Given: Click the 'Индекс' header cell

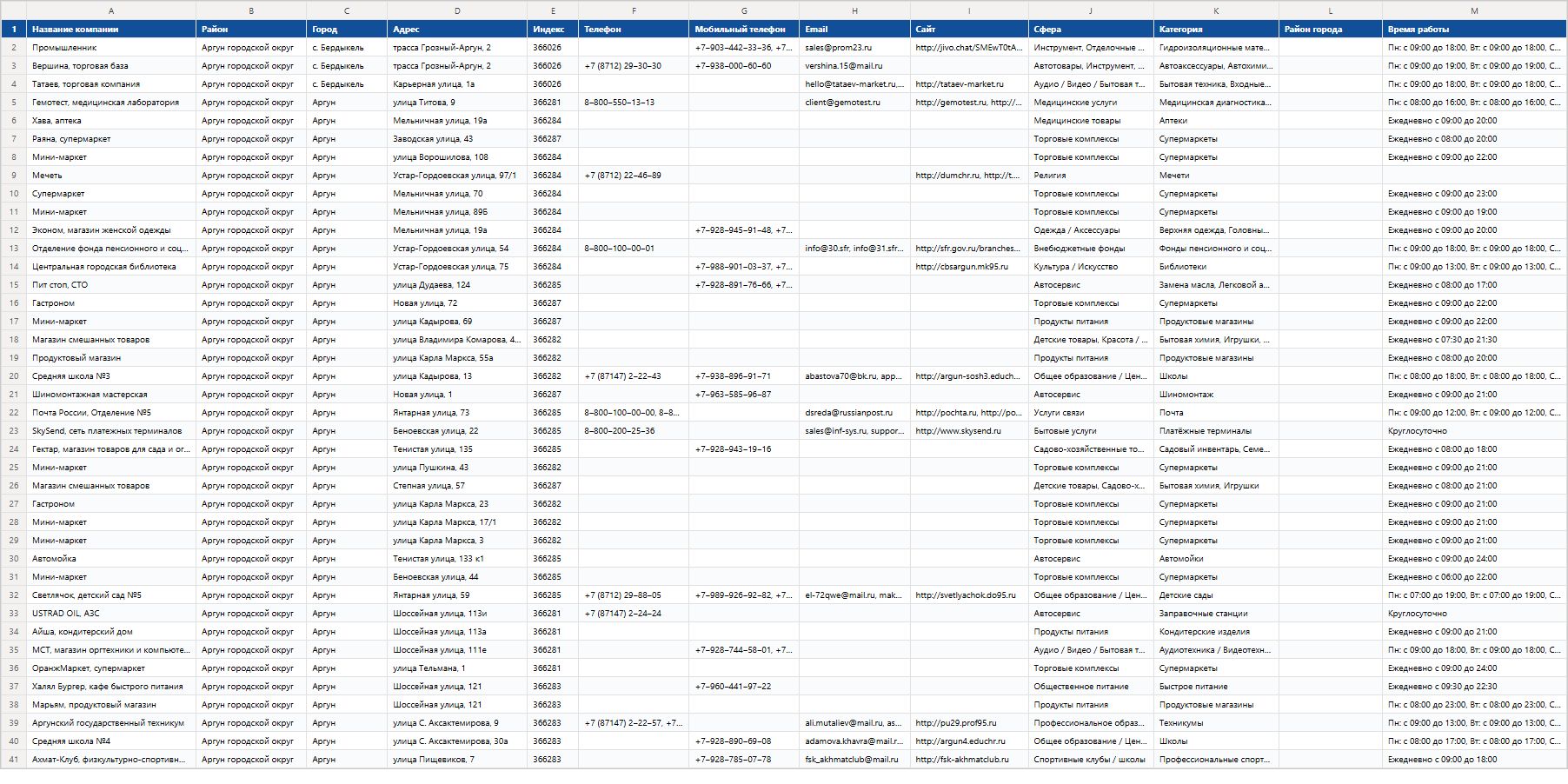Looking at the screenshot, I should coord(553,29).
